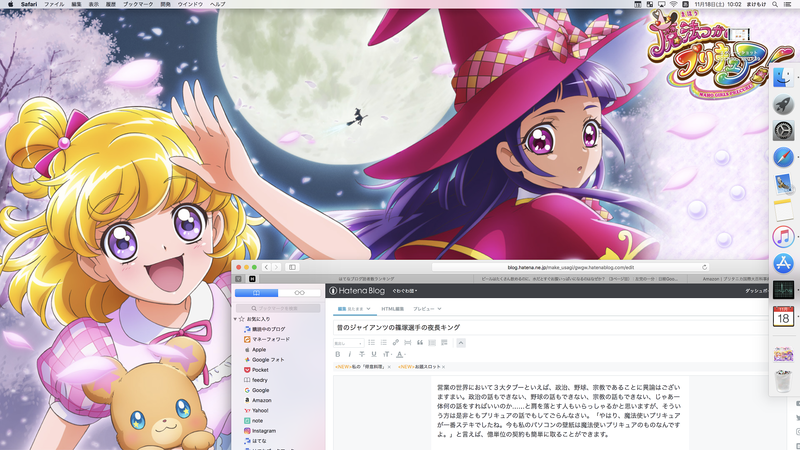Insert a read-more divider in editor
Image resolution: width=800 pixels, height=450 pixels.
pyautogui.click(x=408, y=342)
